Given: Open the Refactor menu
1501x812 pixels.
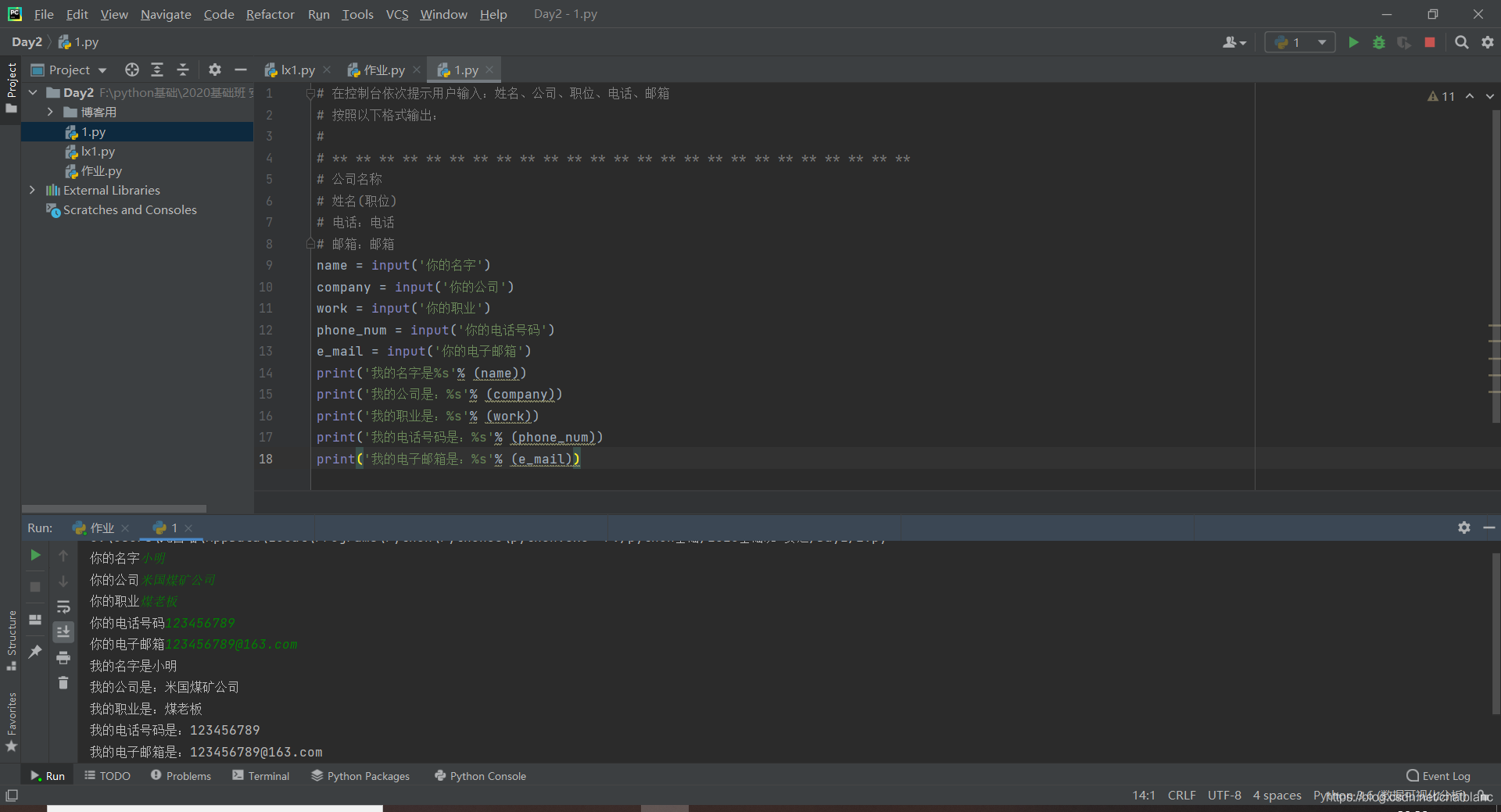Looking at the screenshot, I should coord(270,14).
